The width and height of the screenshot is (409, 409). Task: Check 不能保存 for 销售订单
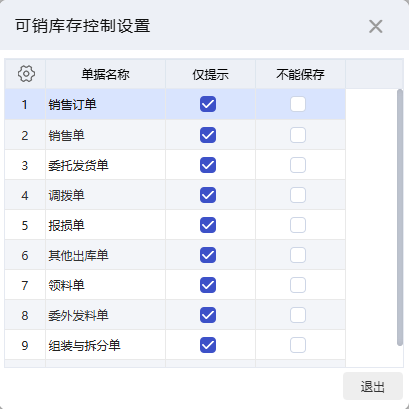(298, 104)
